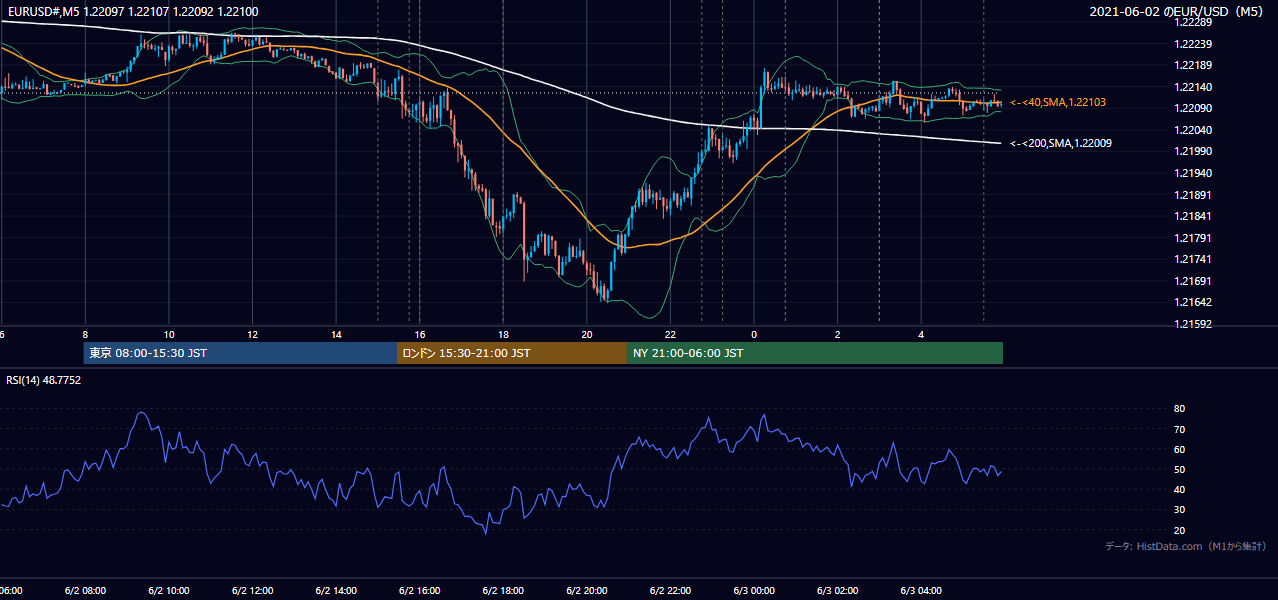Select the NY 21:00-06:00 JST session bar
The height and width of the screenshot is (600, 1278).
815,353
